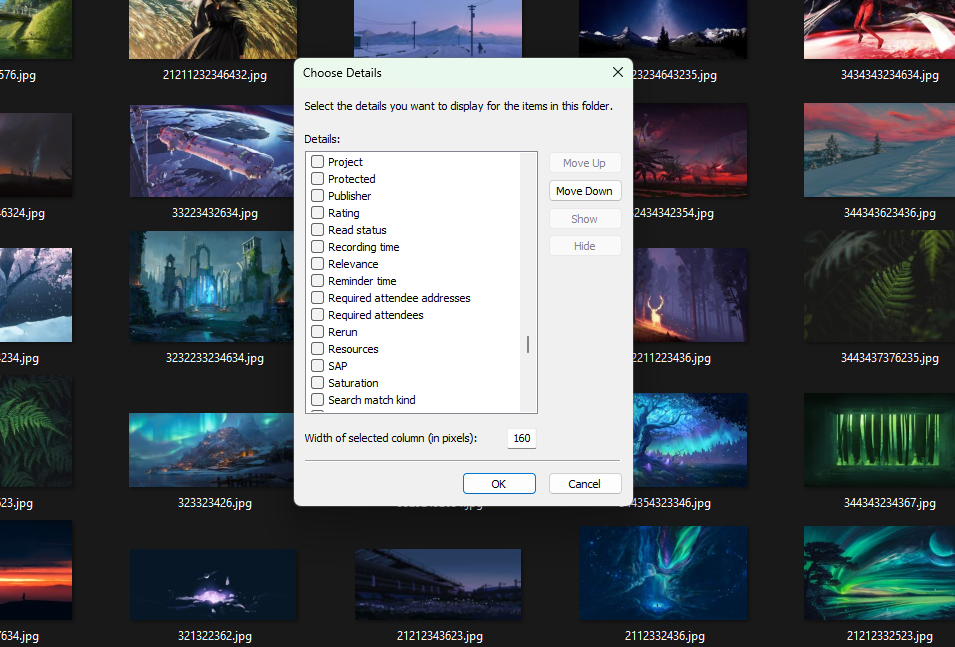Check the Resources checkbox

tap(317, 349)
